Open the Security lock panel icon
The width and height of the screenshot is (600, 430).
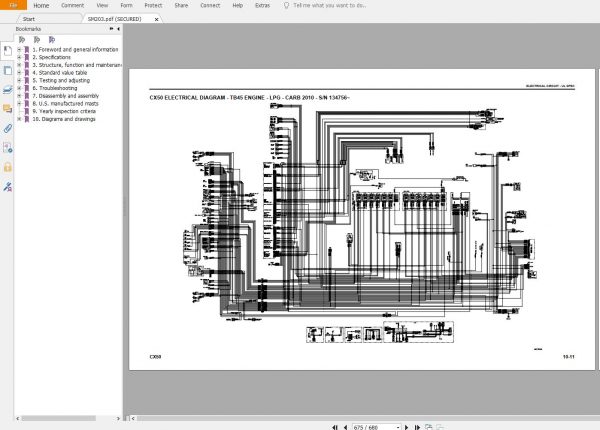point(8,167)
